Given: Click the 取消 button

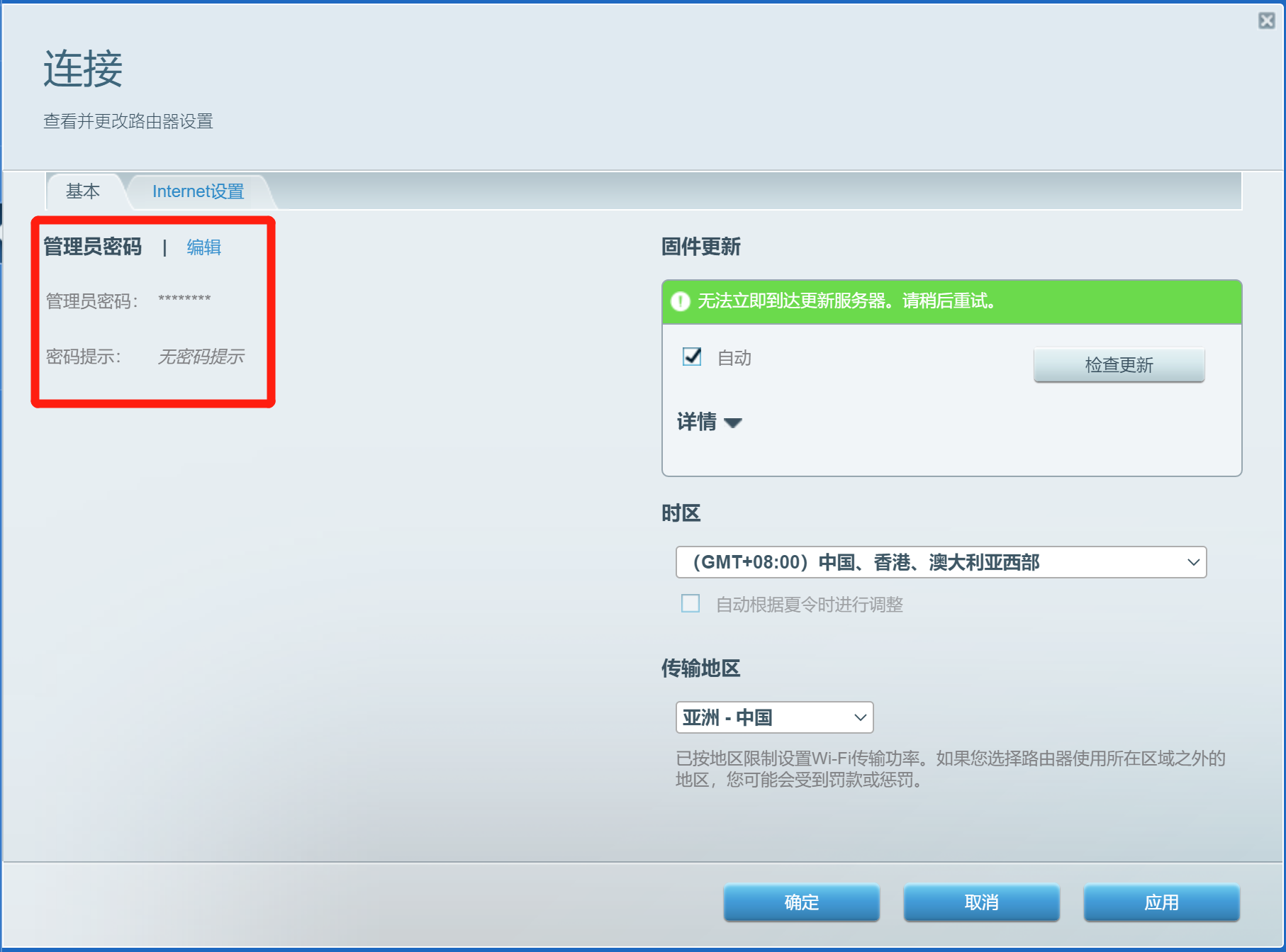Looking at the screenshot, I should (x=981, y=902).
